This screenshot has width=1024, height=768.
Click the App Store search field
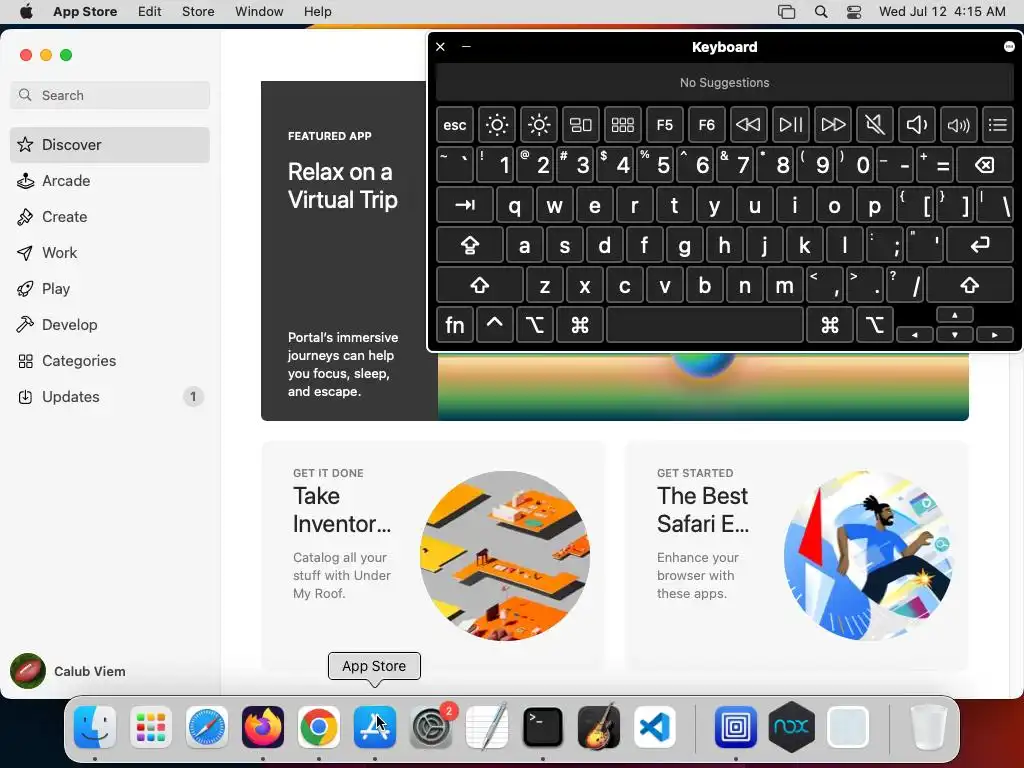pos(110,95)
